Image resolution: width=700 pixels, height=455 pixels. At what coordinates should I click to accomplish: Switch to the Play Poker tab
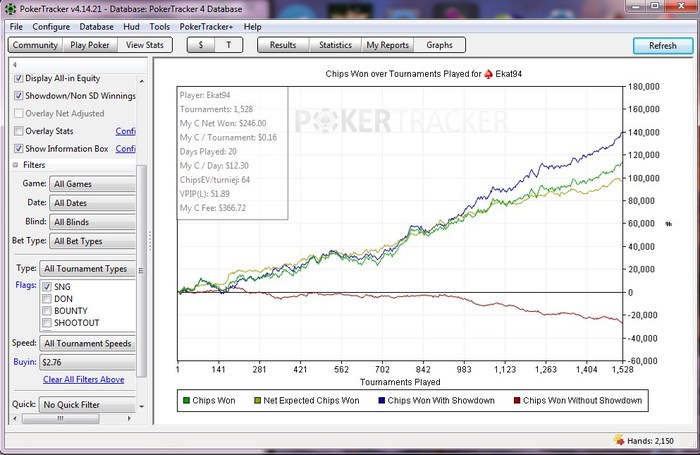[x=90, y=45]
